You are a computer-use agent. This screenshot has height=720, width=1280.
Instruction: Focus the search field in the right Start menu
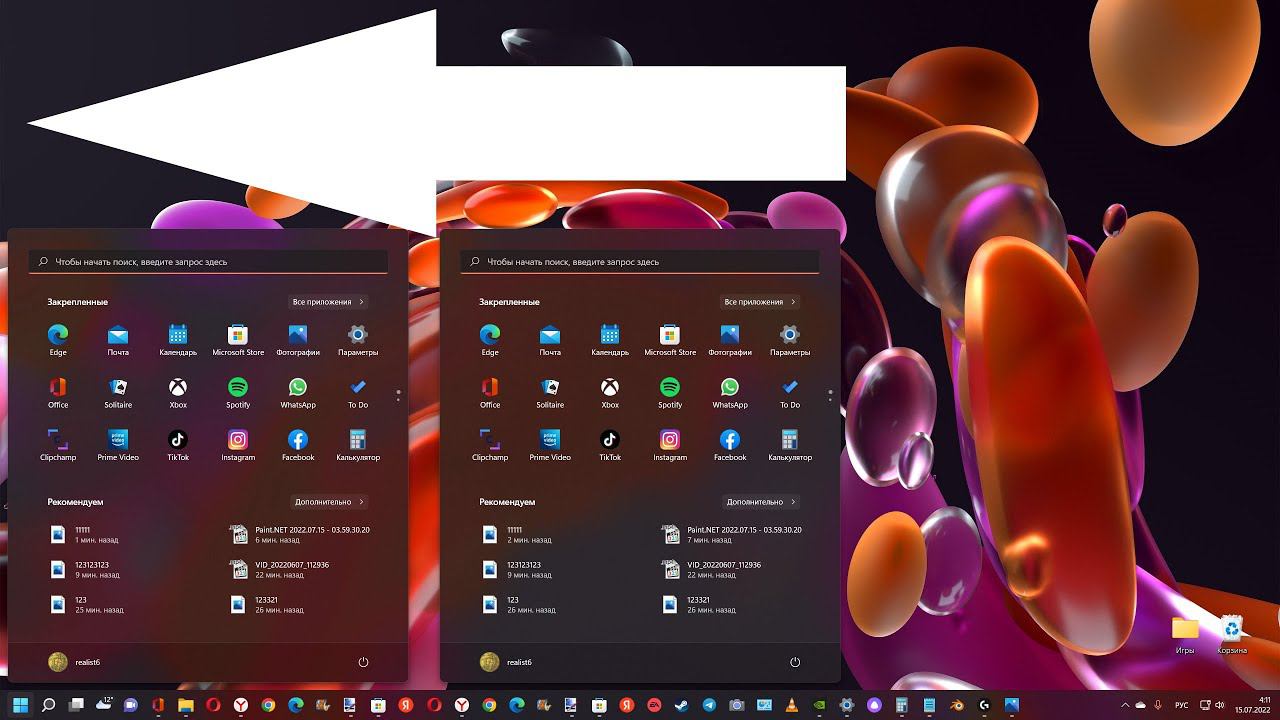tap(640, 261)
